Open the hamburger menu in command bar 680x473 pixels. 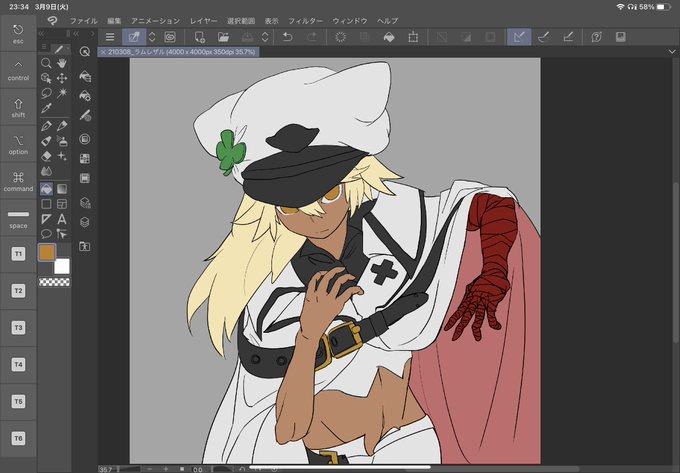click(110, 37)
